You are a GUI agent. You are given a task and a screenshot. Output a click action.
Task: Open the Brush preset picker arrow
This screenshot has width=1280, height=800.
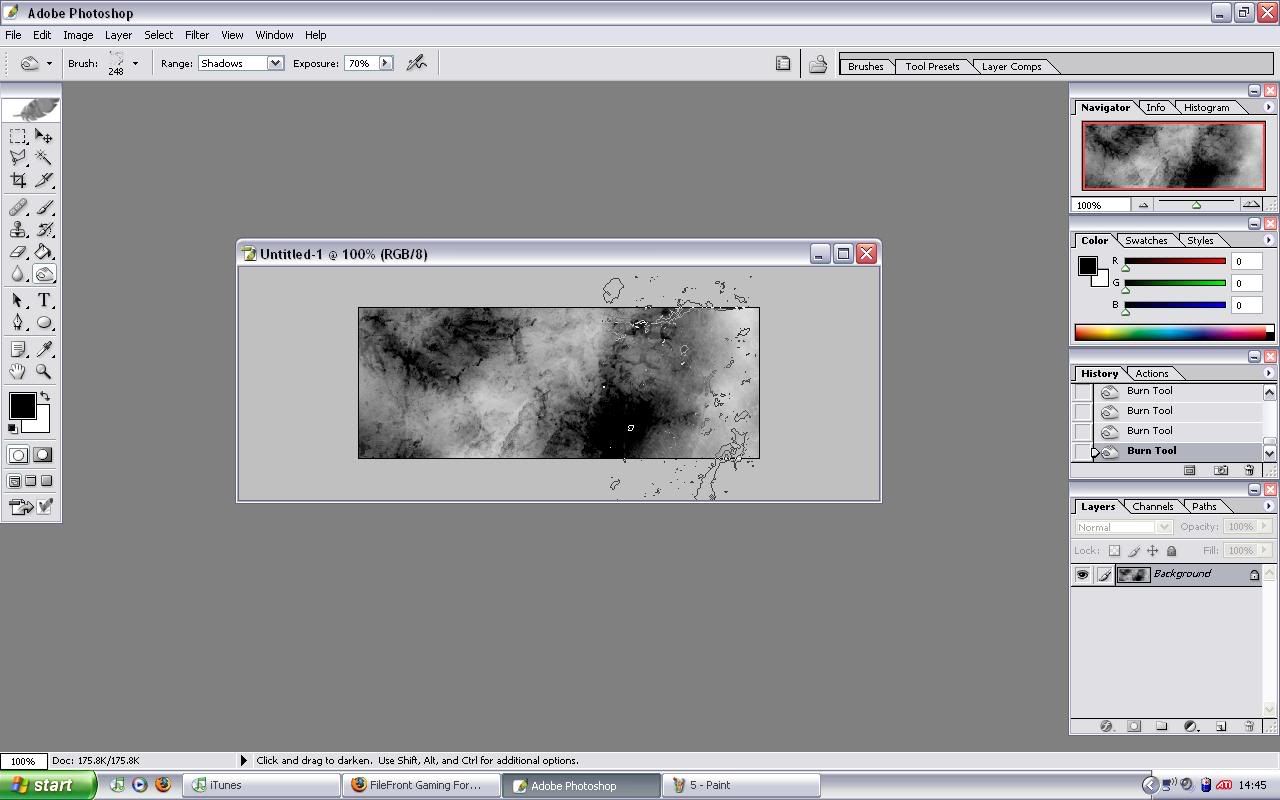click(135, 63)
